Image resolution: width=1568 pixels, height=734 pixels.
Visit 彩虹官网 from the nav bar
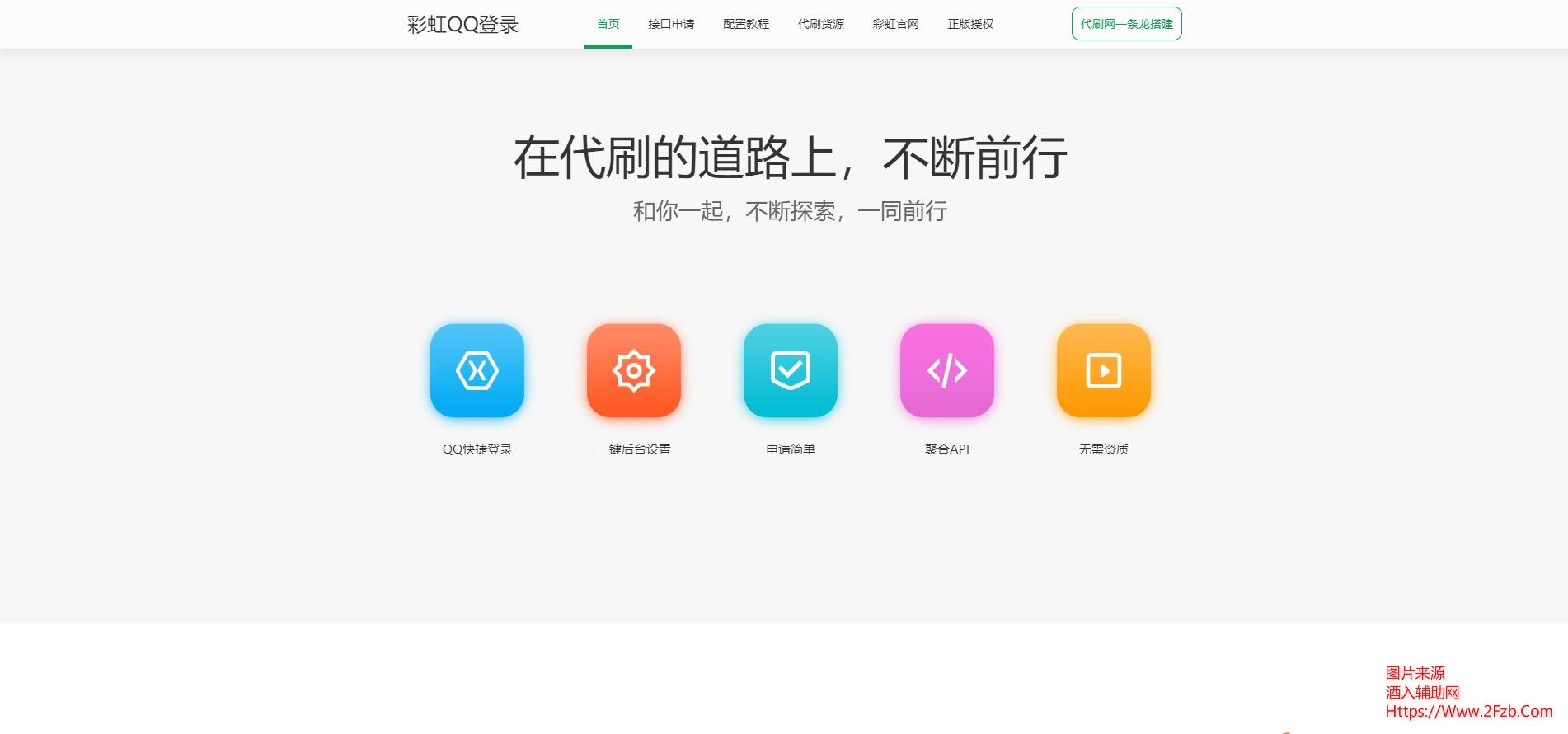[x=895, y=24]
